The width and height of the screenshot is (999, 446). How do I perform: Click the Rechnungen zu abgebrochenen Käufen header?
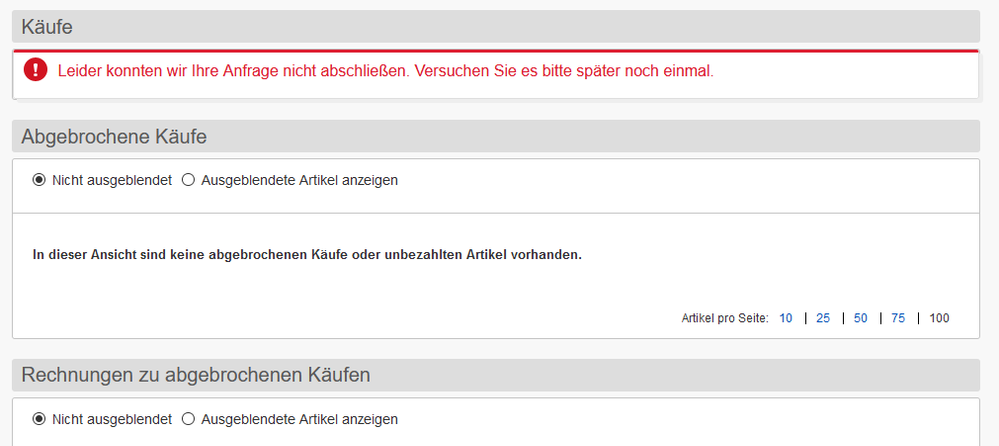(x=196, y=375)
